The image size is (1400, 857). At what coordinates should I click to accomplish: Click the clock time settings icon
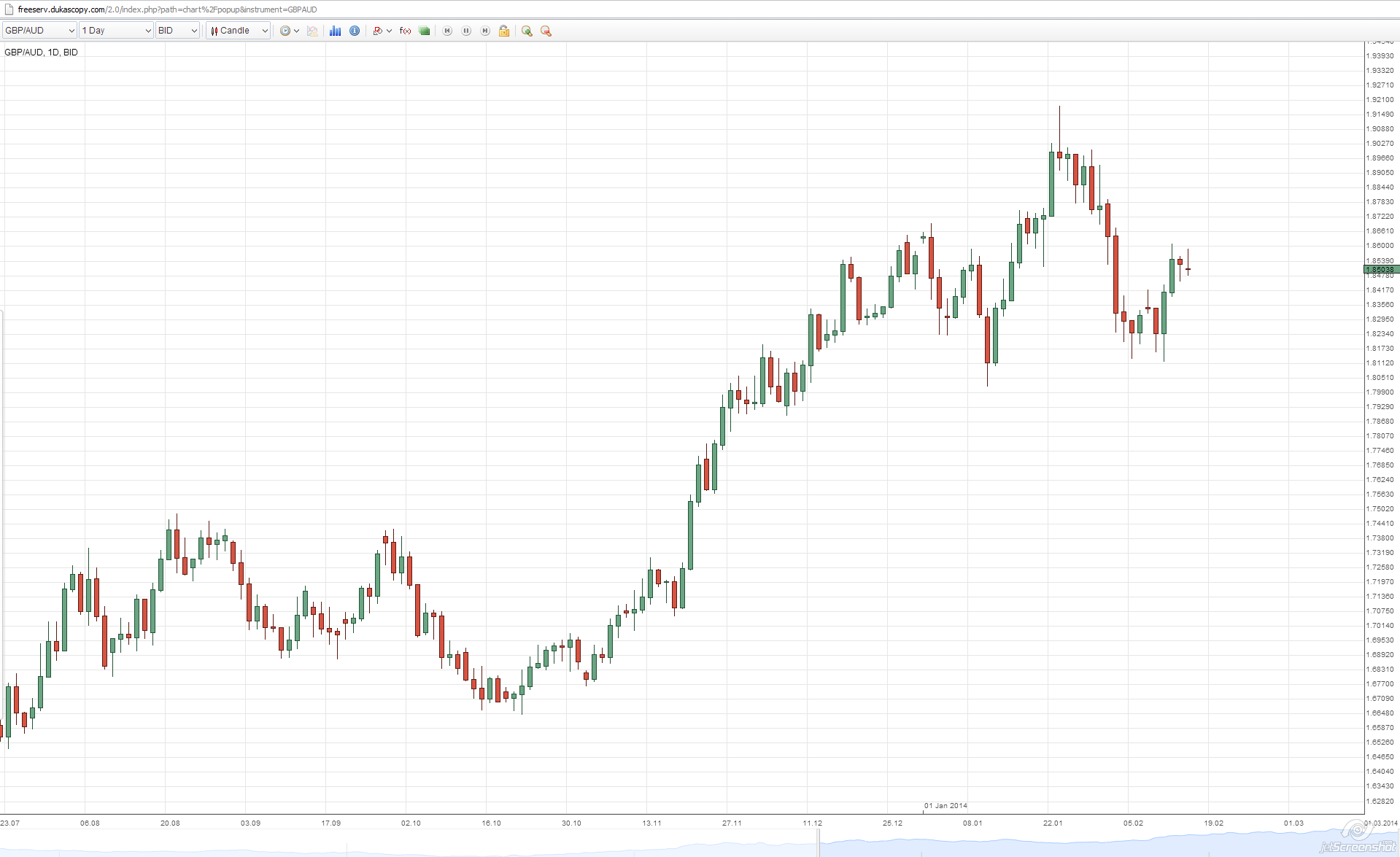(x=285, y=31)
